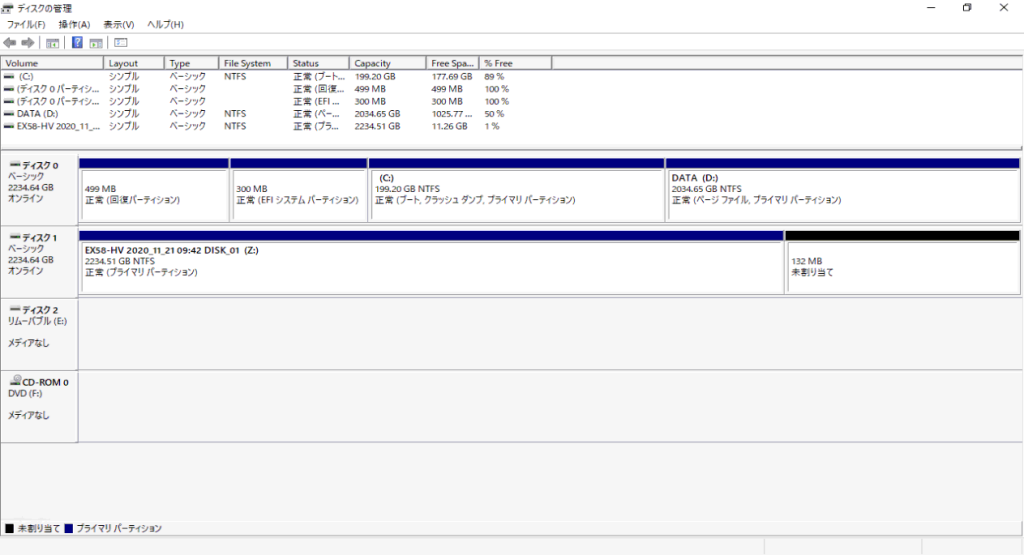Click the Forward arrow toolbar icon
The height and width of the screenshot is (555, 1024).
tap(28, 43)
